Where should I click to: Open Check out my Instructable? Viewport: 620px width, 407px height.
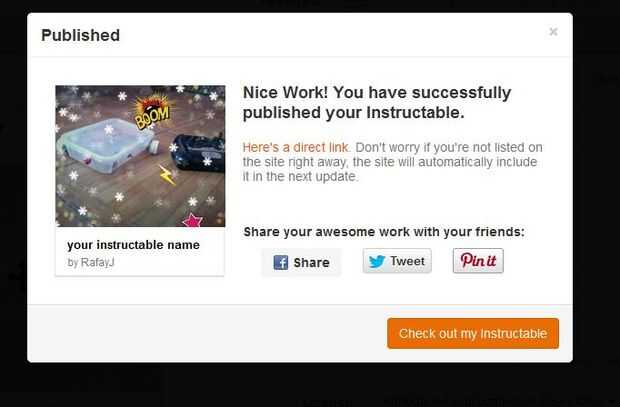tap(473, 333)
